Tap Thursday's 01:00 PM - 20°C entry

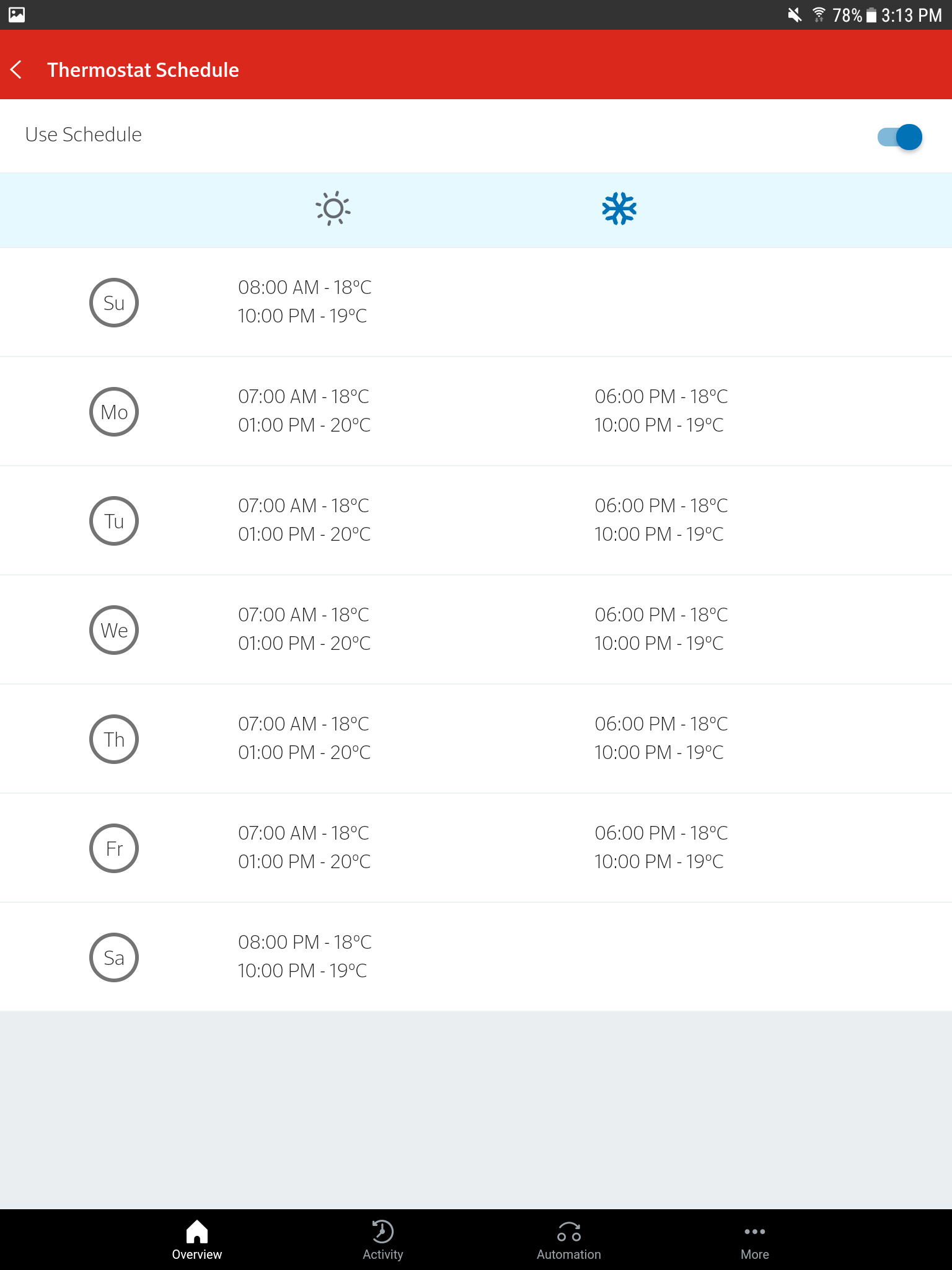pyautogui.click(x=304, y=753)
